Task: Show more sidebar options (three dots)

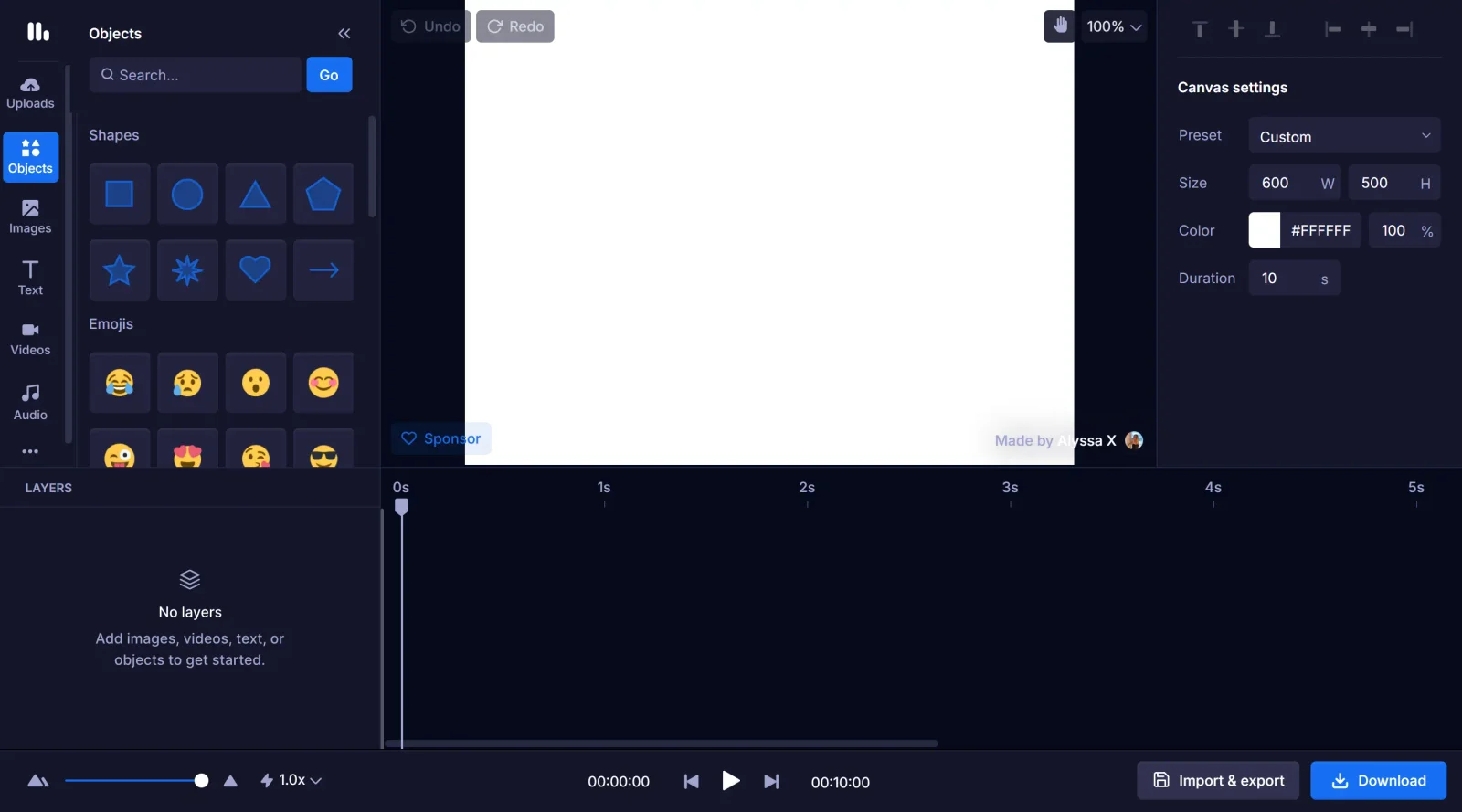Action: [30, 451]
